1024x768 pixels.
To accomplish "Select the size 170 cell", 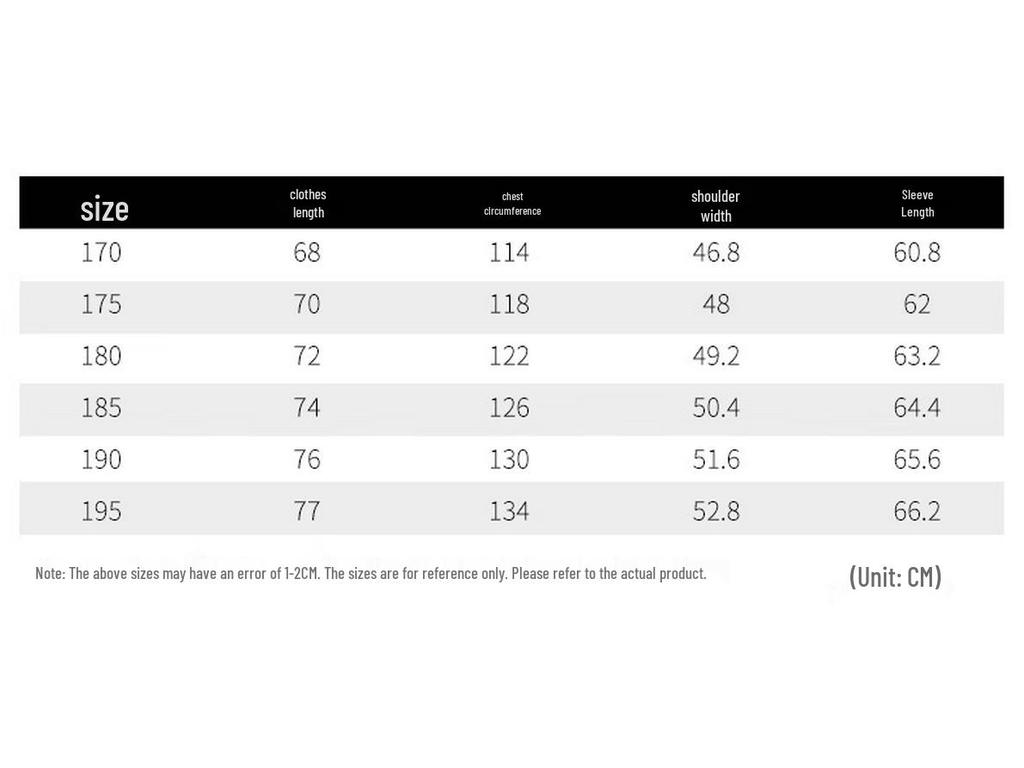I will [101, 253].
